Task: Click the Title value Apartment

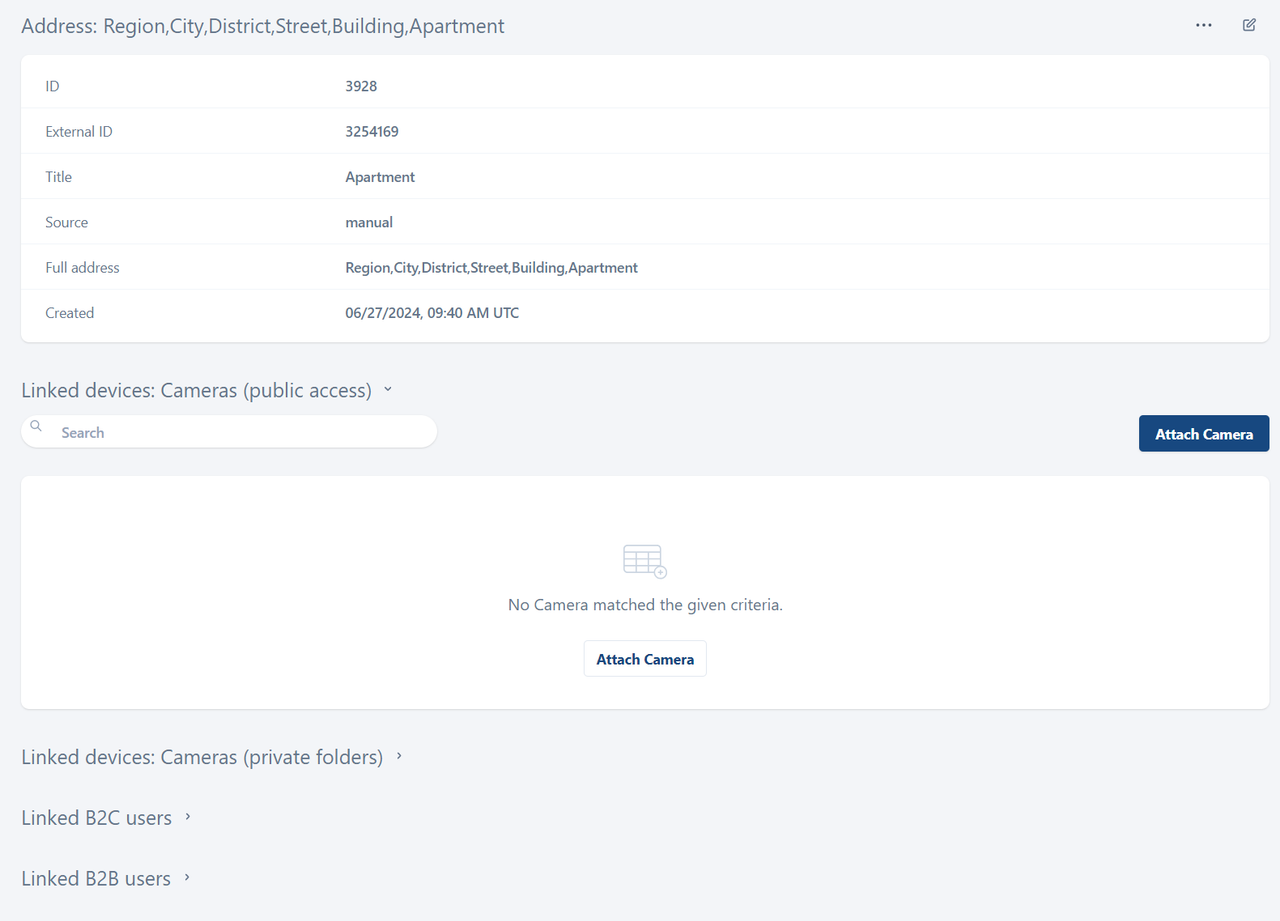Action: pyautogui.click(x=380, y=177)
